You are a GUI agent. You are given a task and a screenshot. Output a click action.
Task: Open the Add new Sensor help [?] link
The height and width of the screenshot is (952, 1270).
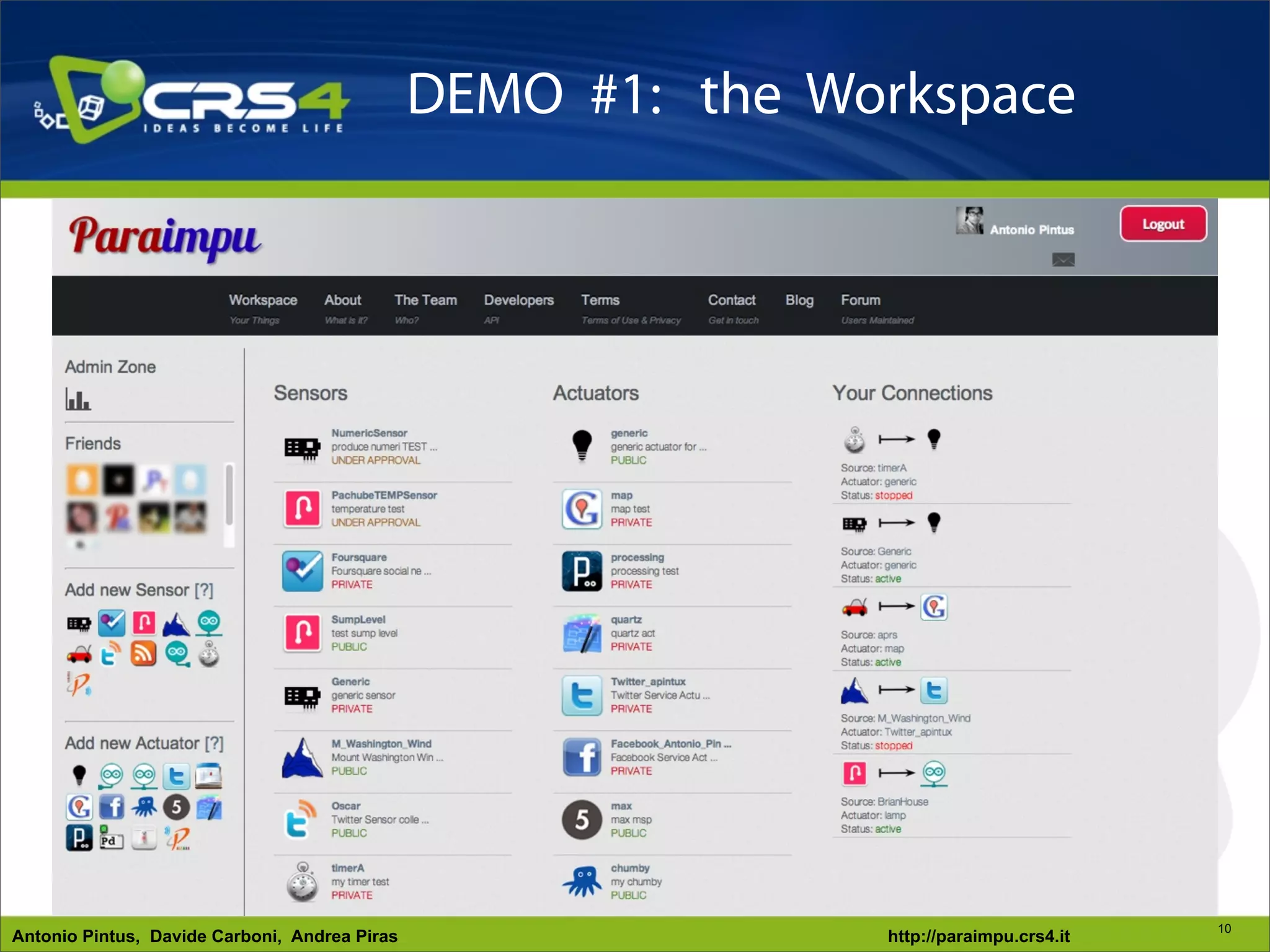point(204,590)
